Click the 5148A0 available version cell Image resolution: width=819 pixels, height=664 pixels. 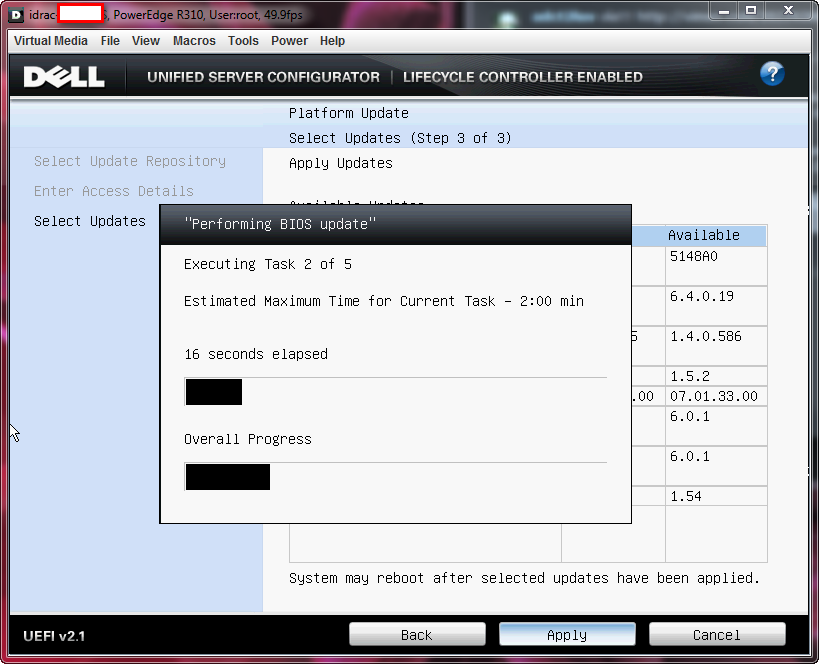[716, 266]
